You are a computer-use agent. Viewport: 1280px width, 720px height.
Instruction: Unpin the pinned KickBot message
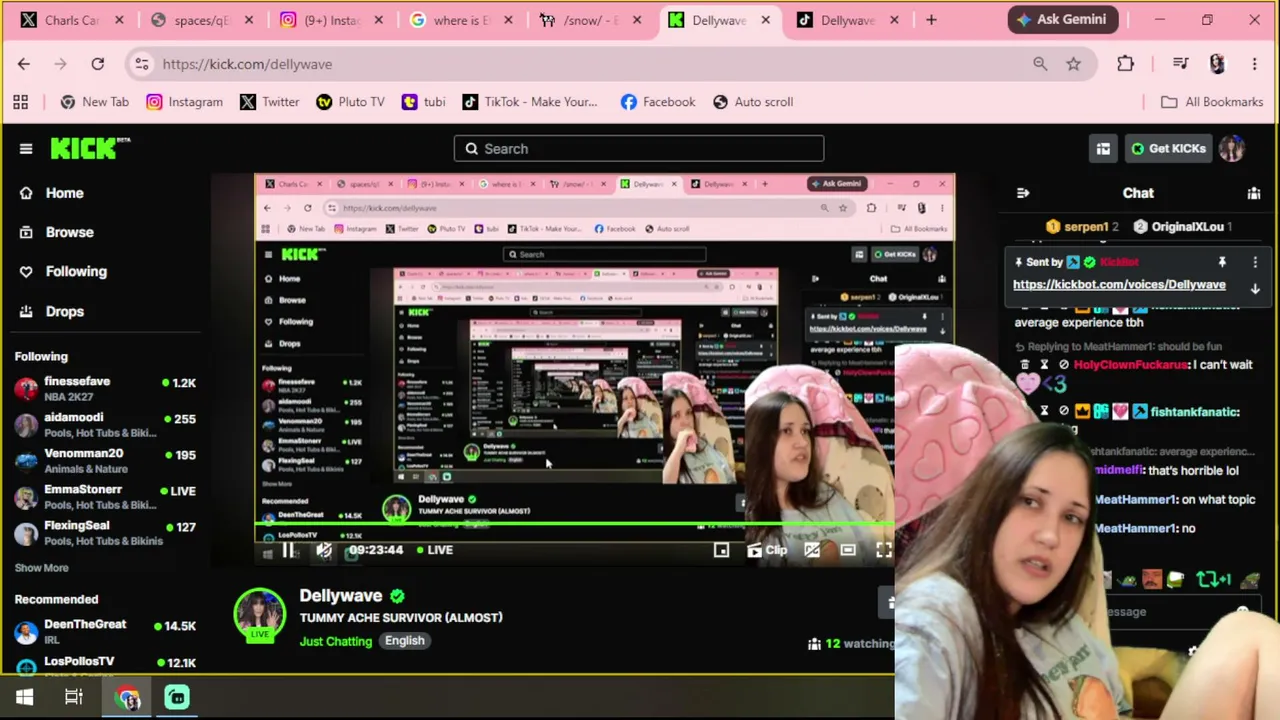[1222, 262]
